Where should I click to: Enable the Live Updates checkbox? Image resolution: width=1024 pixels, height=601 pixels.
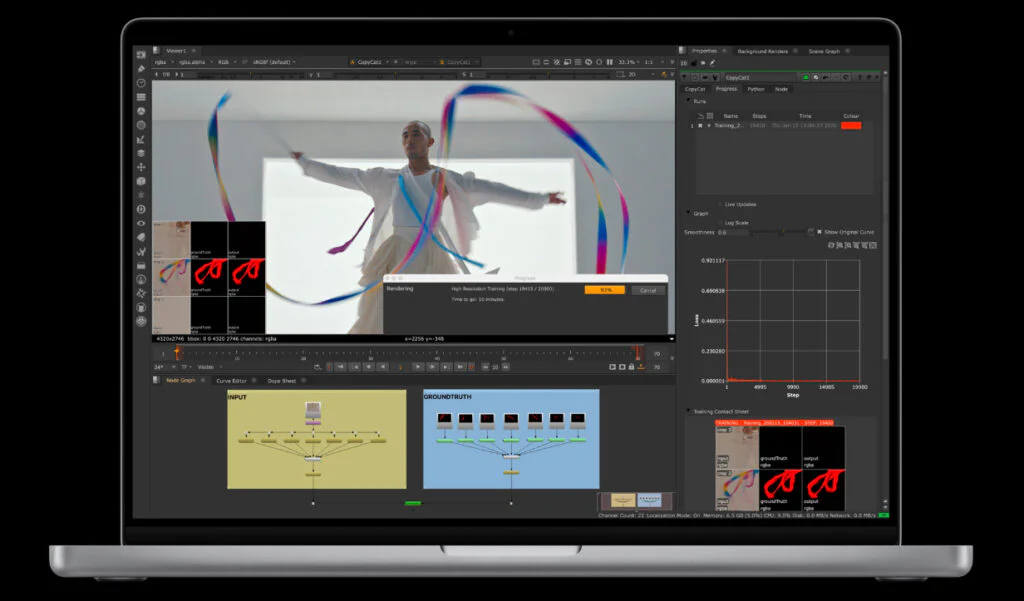click(x=721, y=204)
